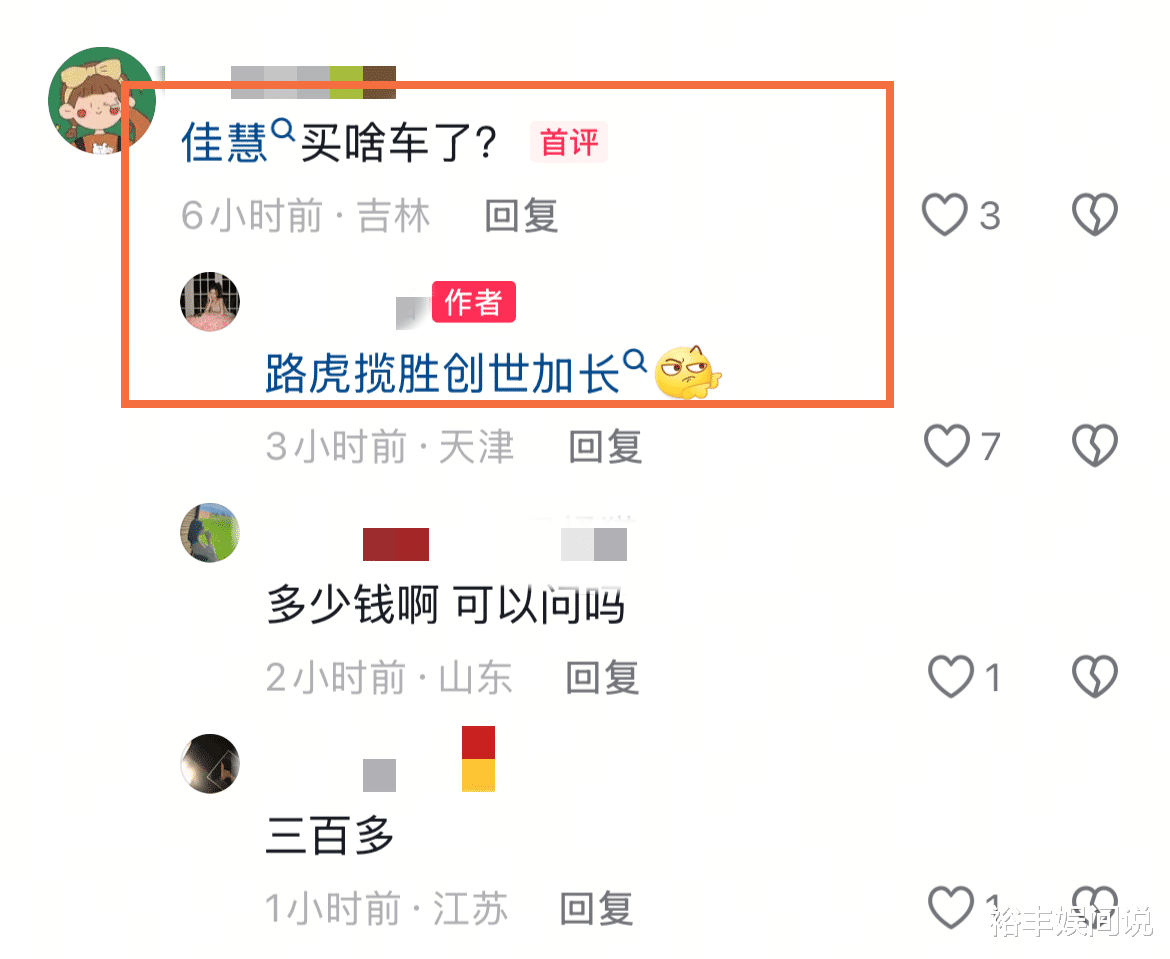
Task: Like the 三百多 comment
Action: pos(951,908)
